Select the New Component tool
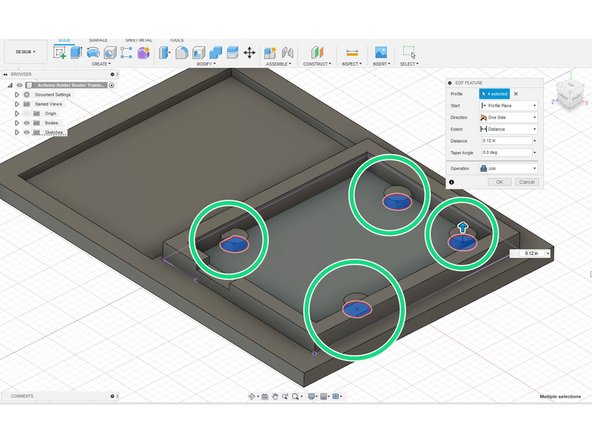Image resolution: width=592 pixels, height=444 pixels. tap(270, 52)
